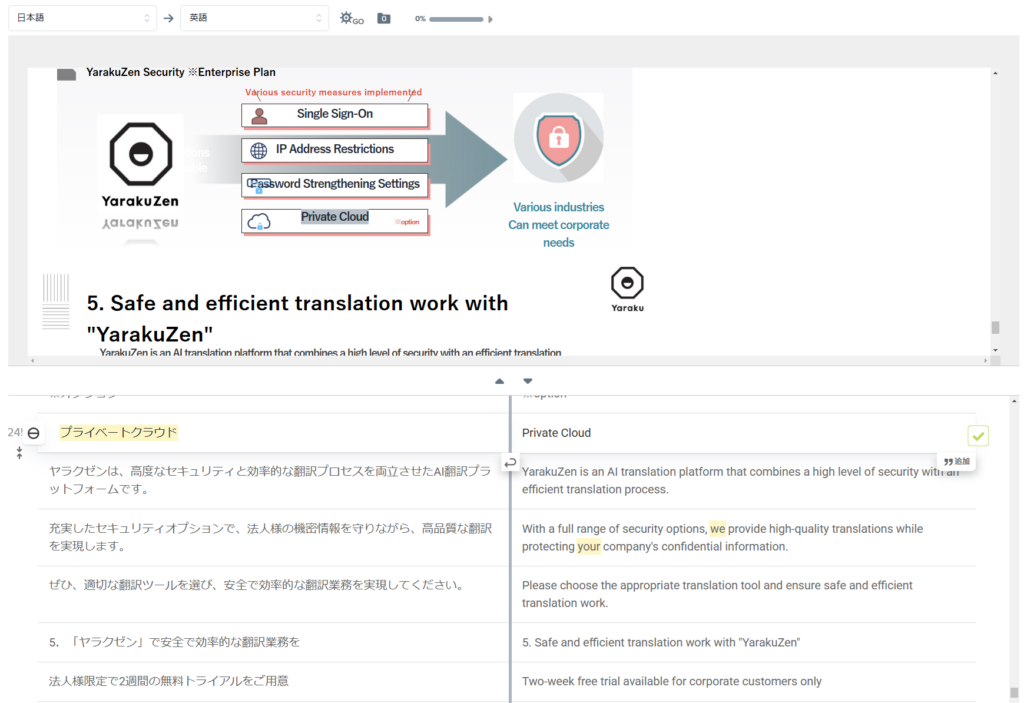Select translation starting YarakuZen is an AI translation platform
Image resolution: width=1024 pixels, height=703 pixels.
click(x=741, y=480)
